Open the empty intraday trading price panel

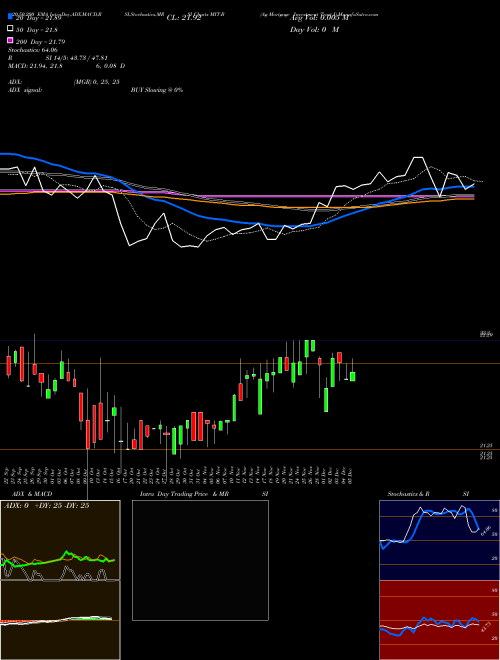(x=200, y=560)
